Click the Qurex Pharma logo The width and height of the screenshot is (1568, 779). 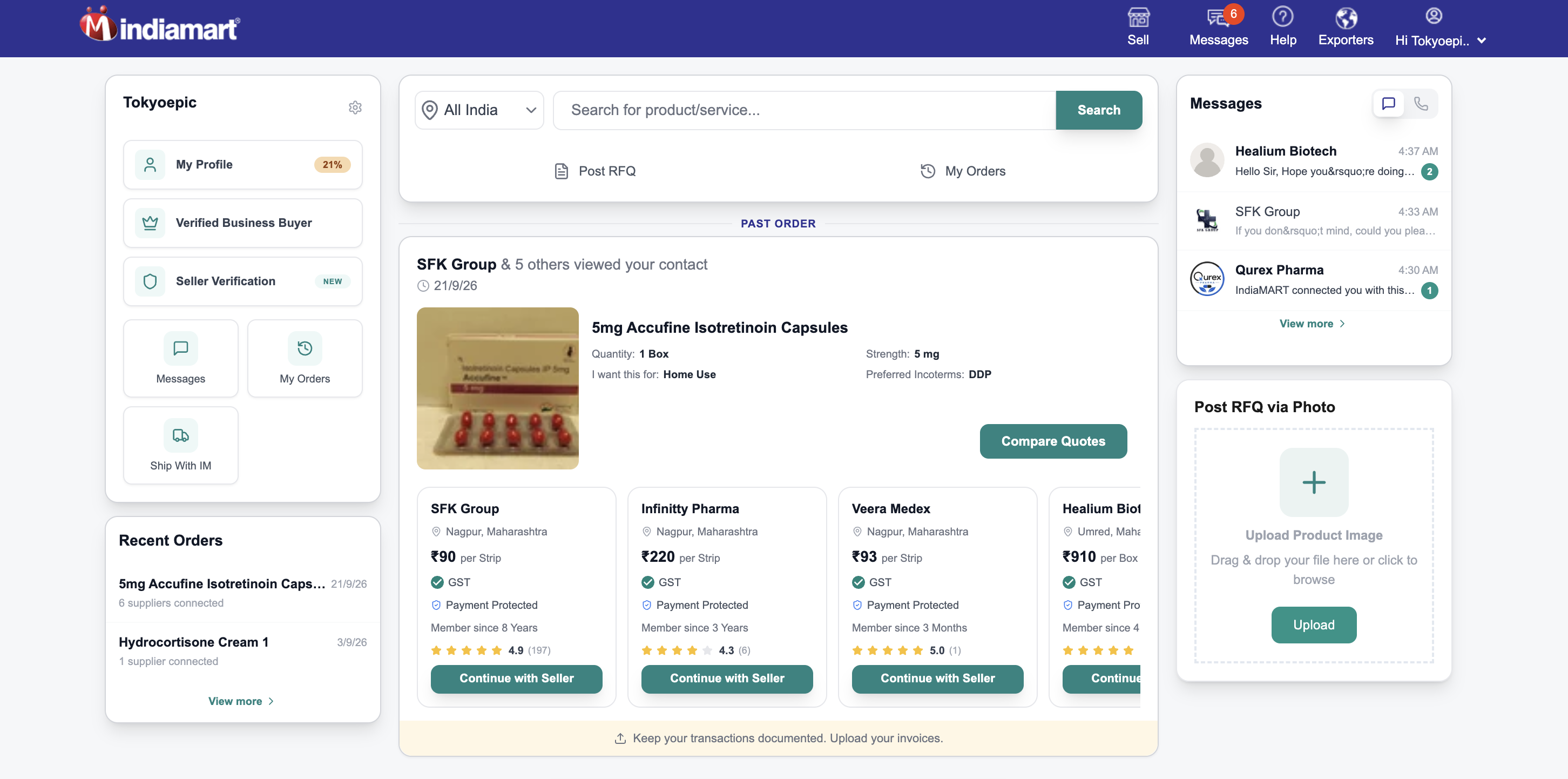click(x=1207, y=279)
